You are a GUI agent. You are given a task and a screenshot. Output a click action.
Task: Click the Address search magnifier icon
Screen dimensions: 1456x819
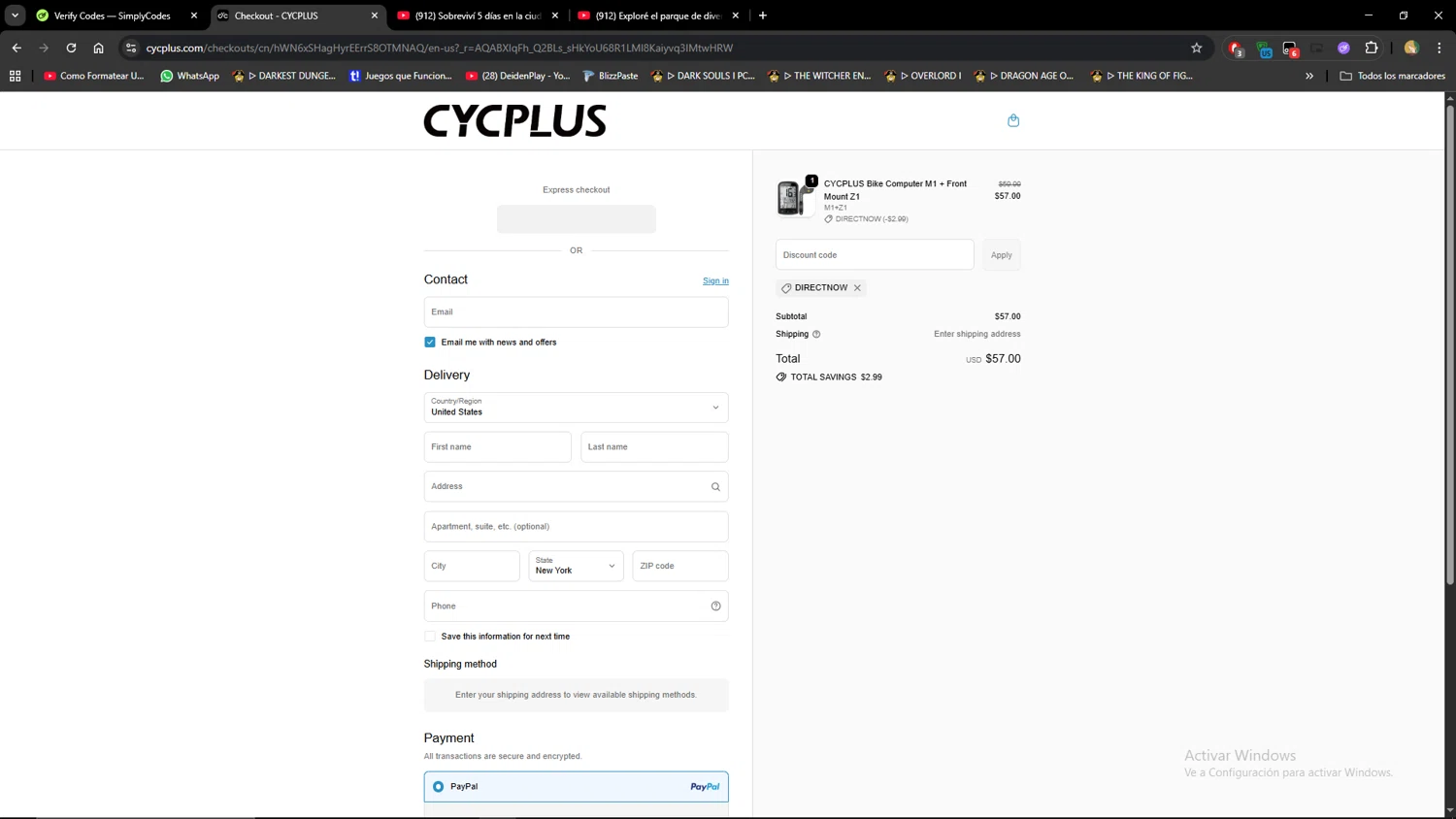click(x=715, y=487)
